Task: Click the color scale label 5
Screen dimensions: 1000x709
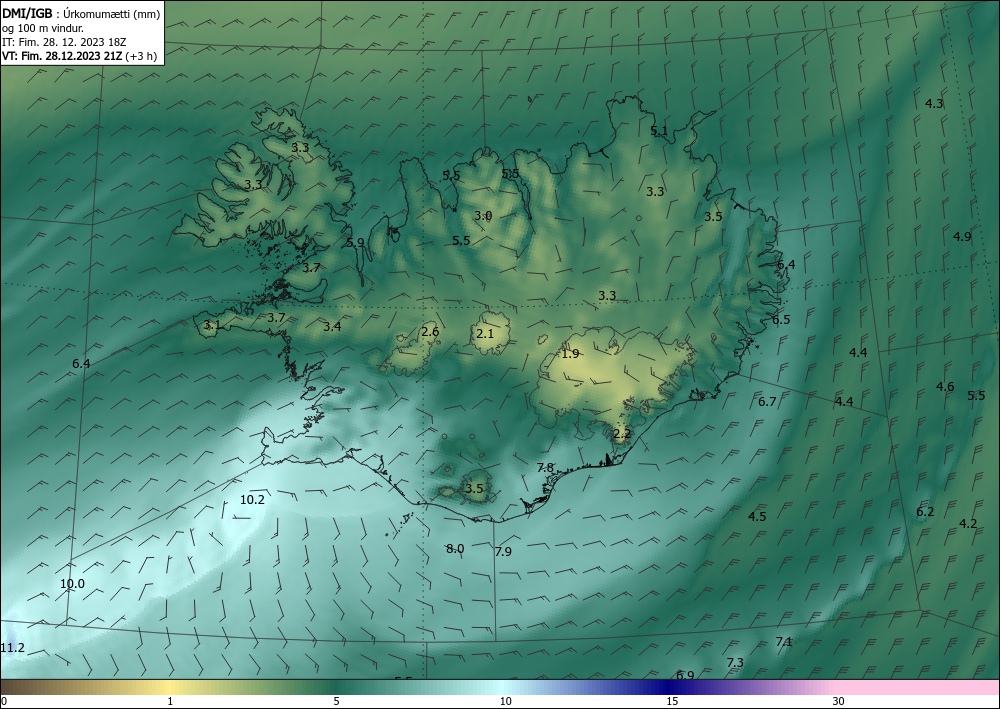Action: (x=336, y=701)
